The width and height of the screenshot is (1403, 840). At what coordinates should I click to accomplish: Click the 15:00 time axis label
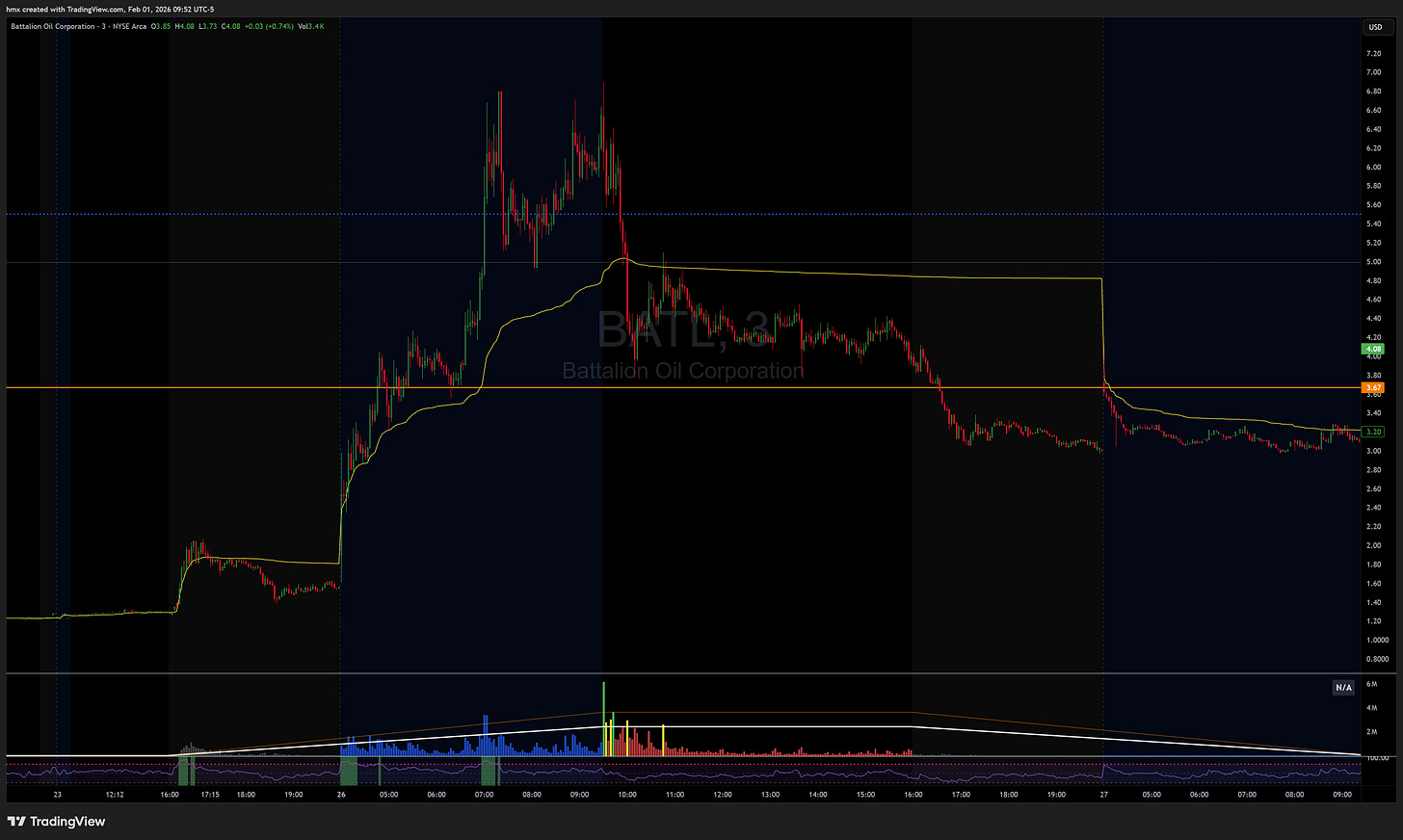[865, 795]
